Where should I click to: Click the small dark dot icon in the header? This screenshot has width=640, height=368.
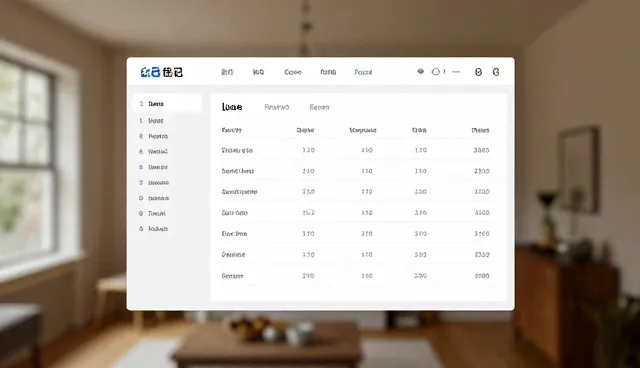[420, 71]
